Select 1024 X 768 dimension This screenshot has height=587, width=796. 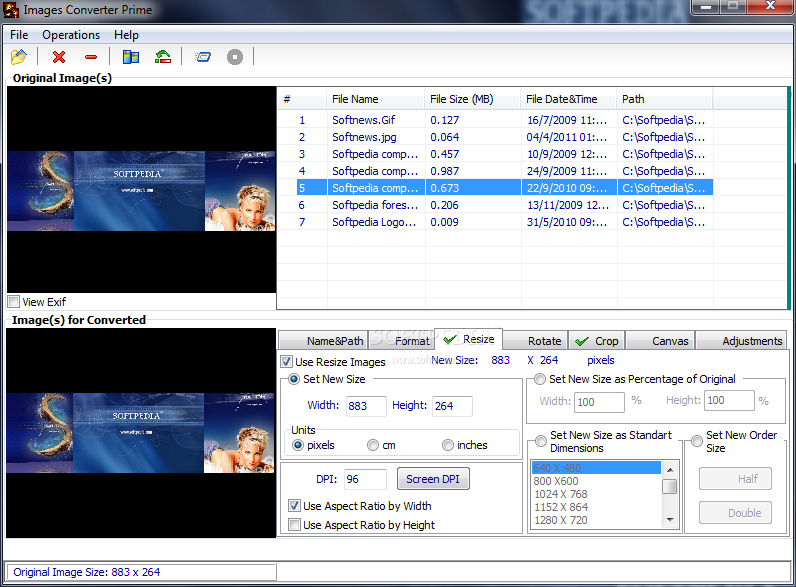(x=596, y=494)
